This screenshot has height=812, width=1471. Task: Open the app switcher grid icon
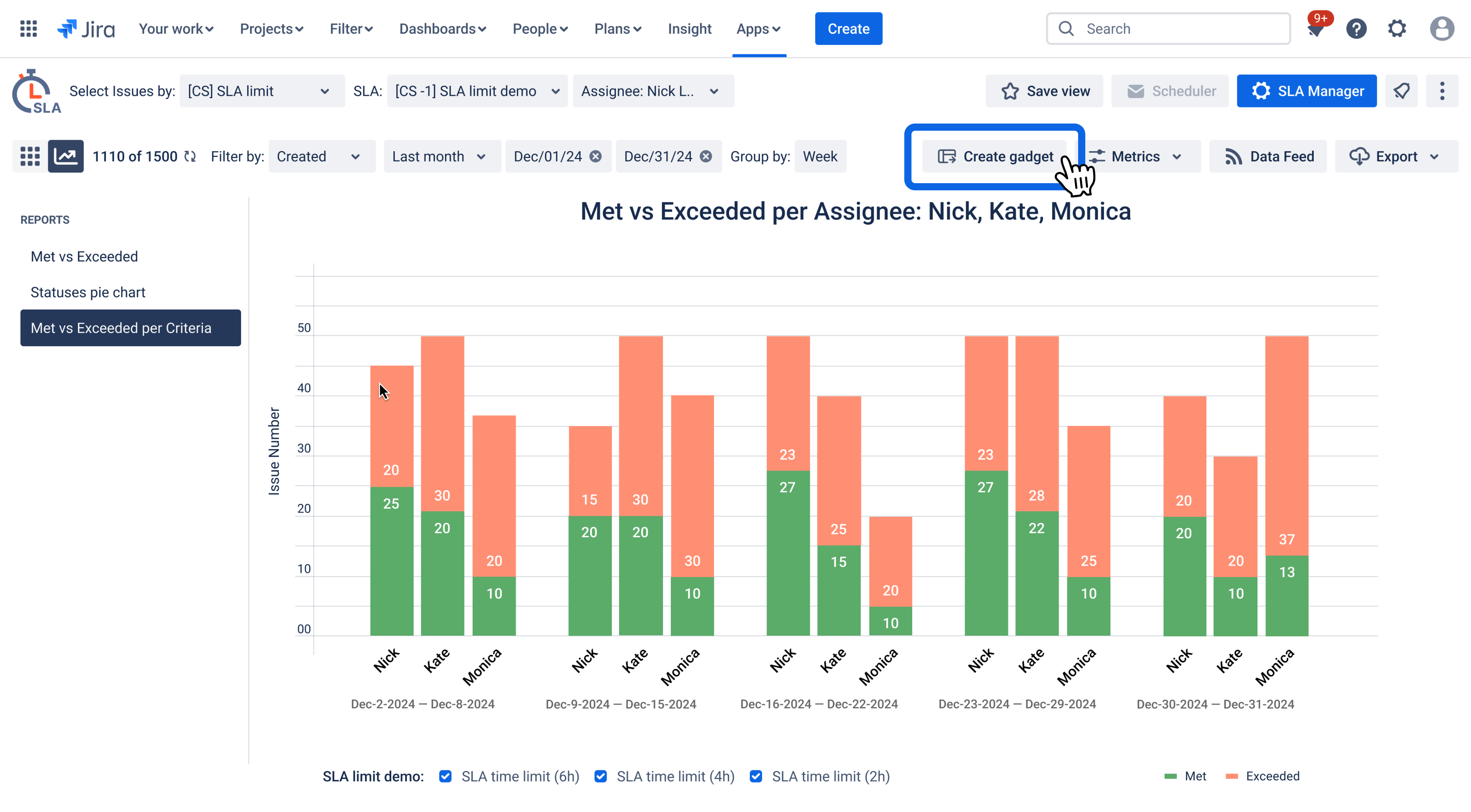(x=28, y=29)
